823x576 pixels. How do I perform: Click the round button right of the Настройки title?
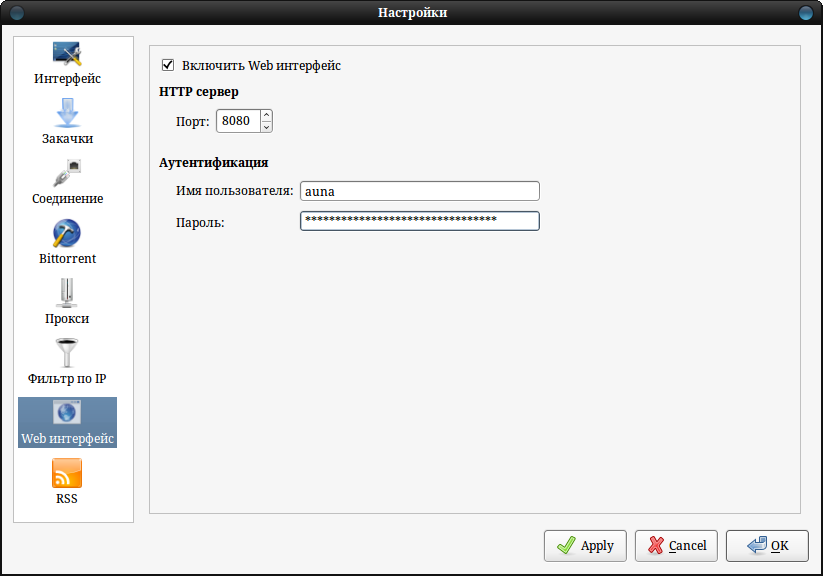(x=806, y=13)
